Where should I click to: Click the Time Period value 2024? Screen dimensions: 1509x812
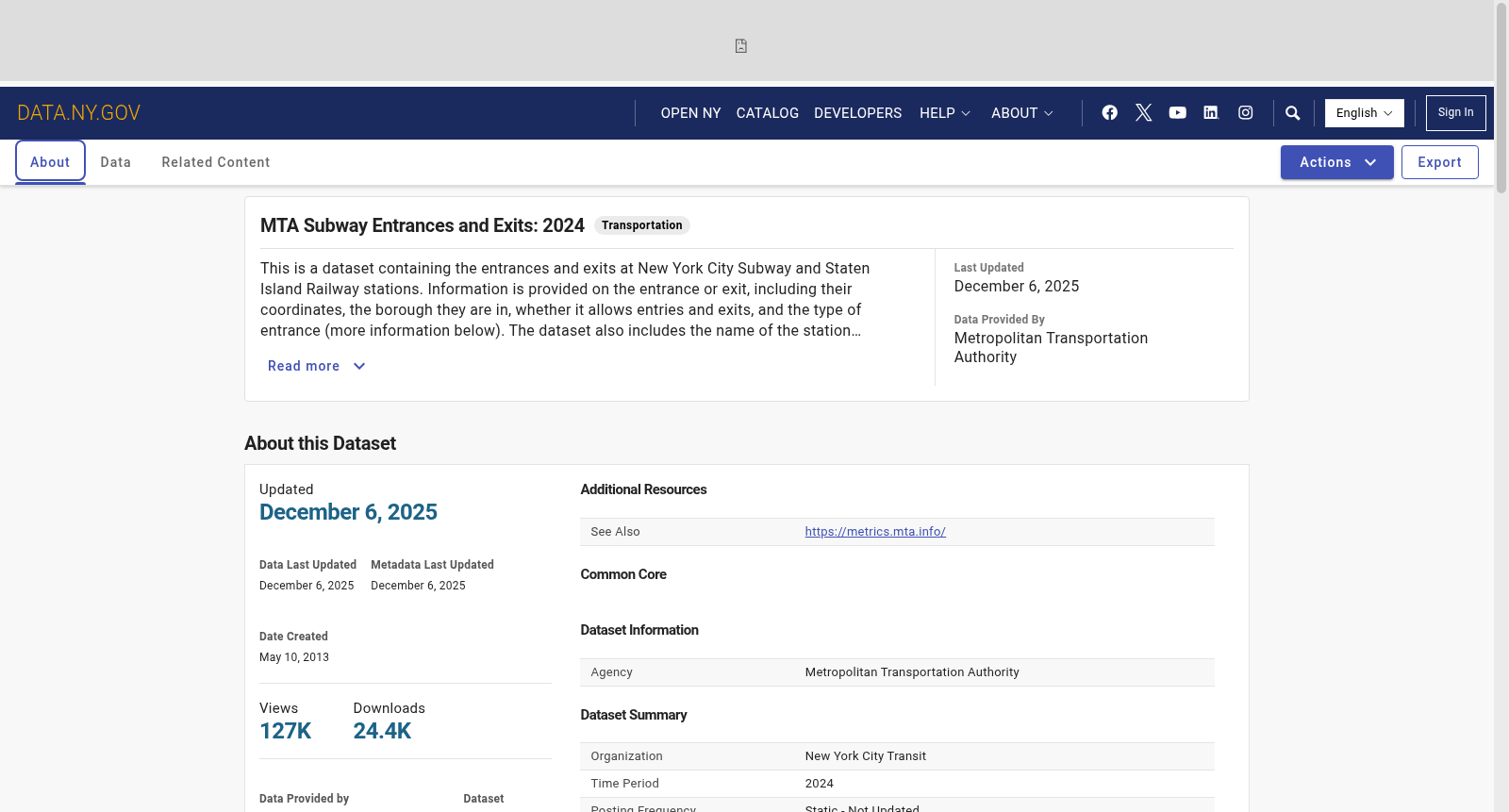[820, 784]
